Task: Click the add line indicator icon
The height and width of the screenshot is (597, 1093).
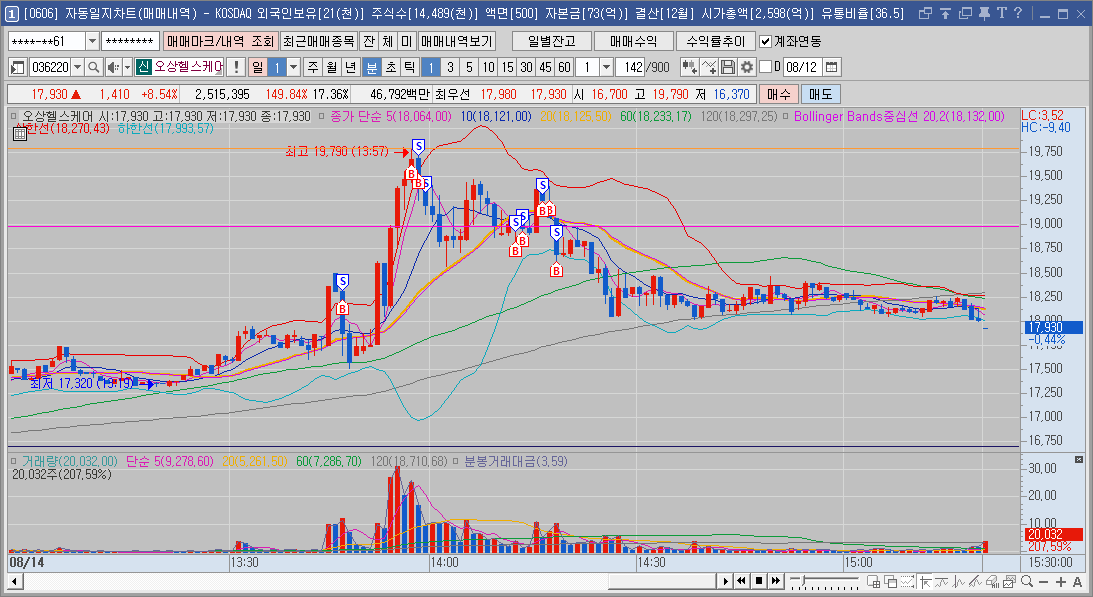Action: coord(709,67)
